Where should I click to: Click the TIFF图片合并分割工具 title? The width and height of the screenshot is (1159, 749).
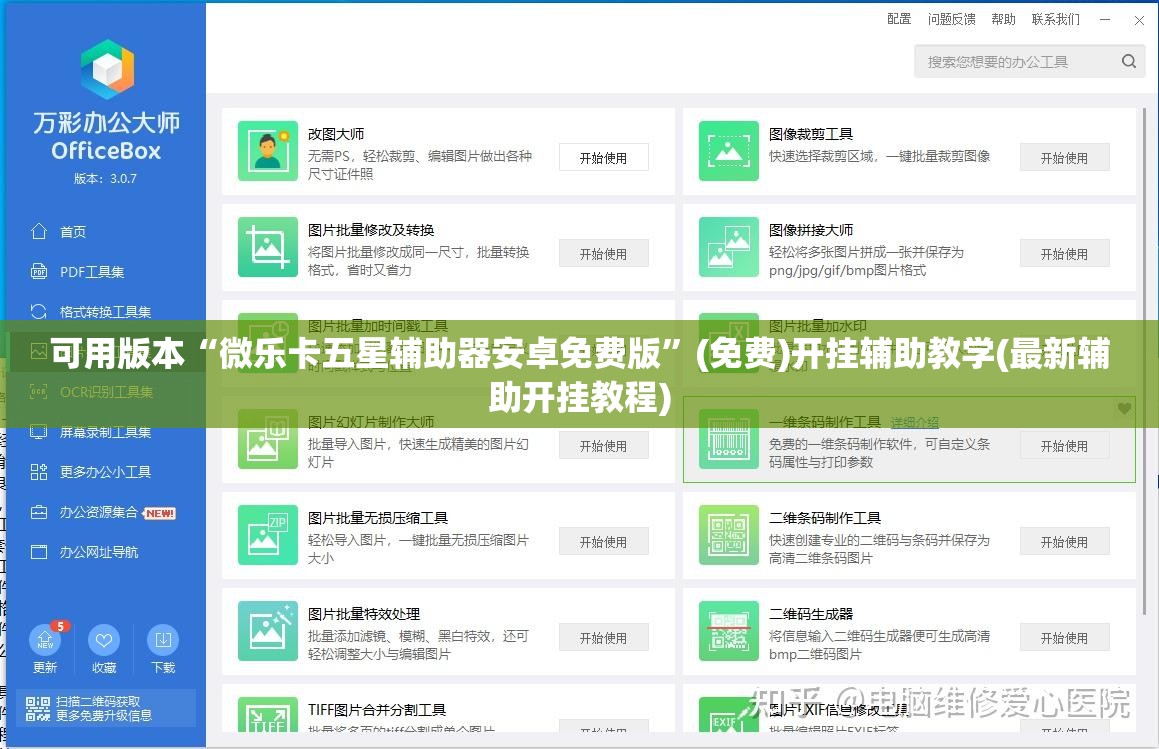click(x=377, y=711)
